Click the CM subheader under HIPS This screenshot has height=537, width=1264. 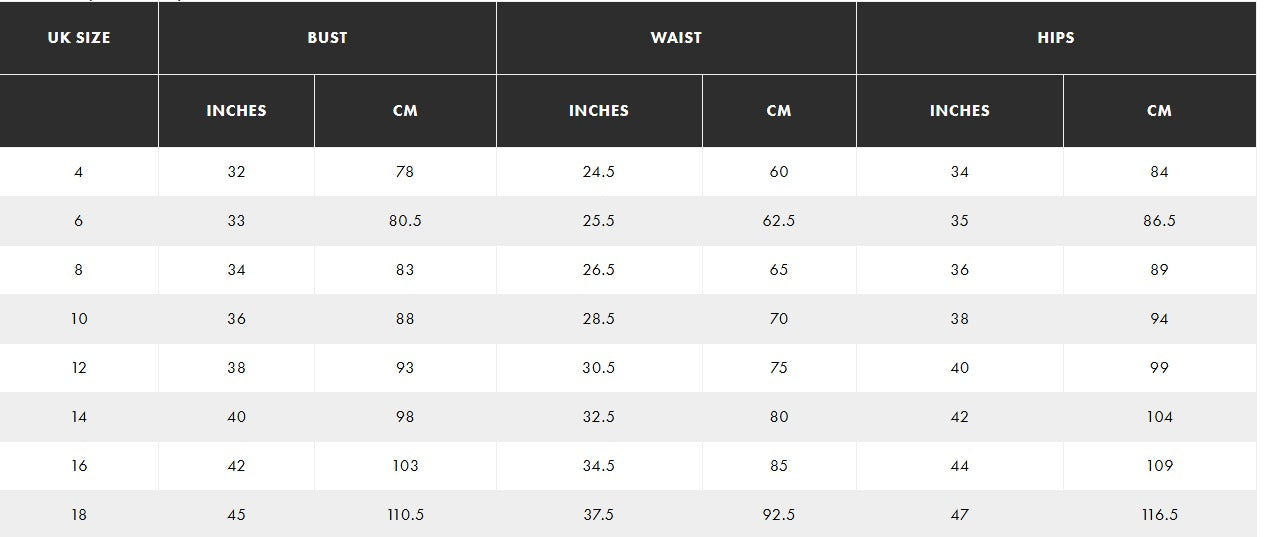tap(1159, 111)
